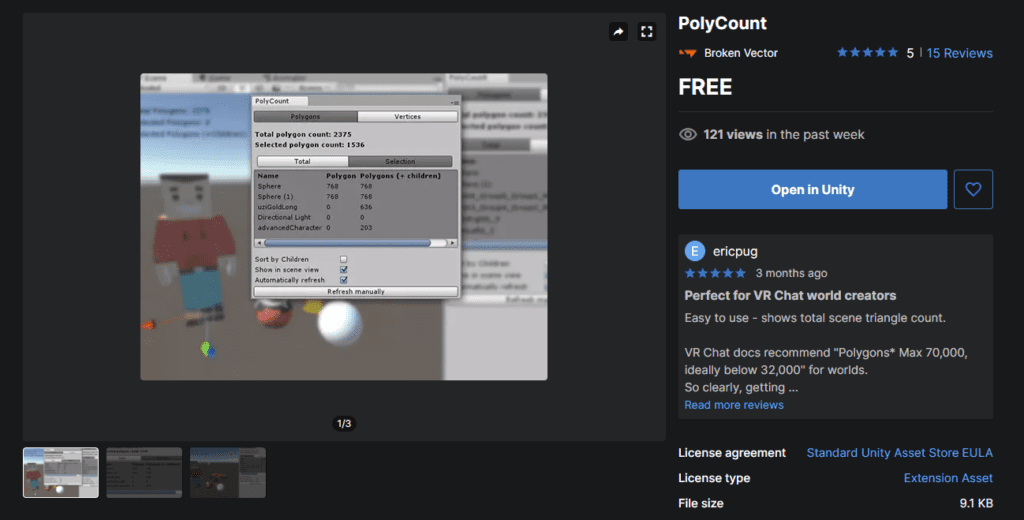The height and width of the screenshot is (520, 1024).
Task: Click the License type label
Action: pyautogui.click(x=714, y=478)
